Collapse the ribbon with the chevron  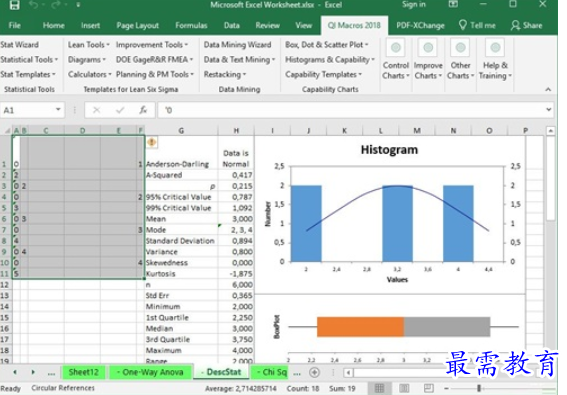click(548, 89)
